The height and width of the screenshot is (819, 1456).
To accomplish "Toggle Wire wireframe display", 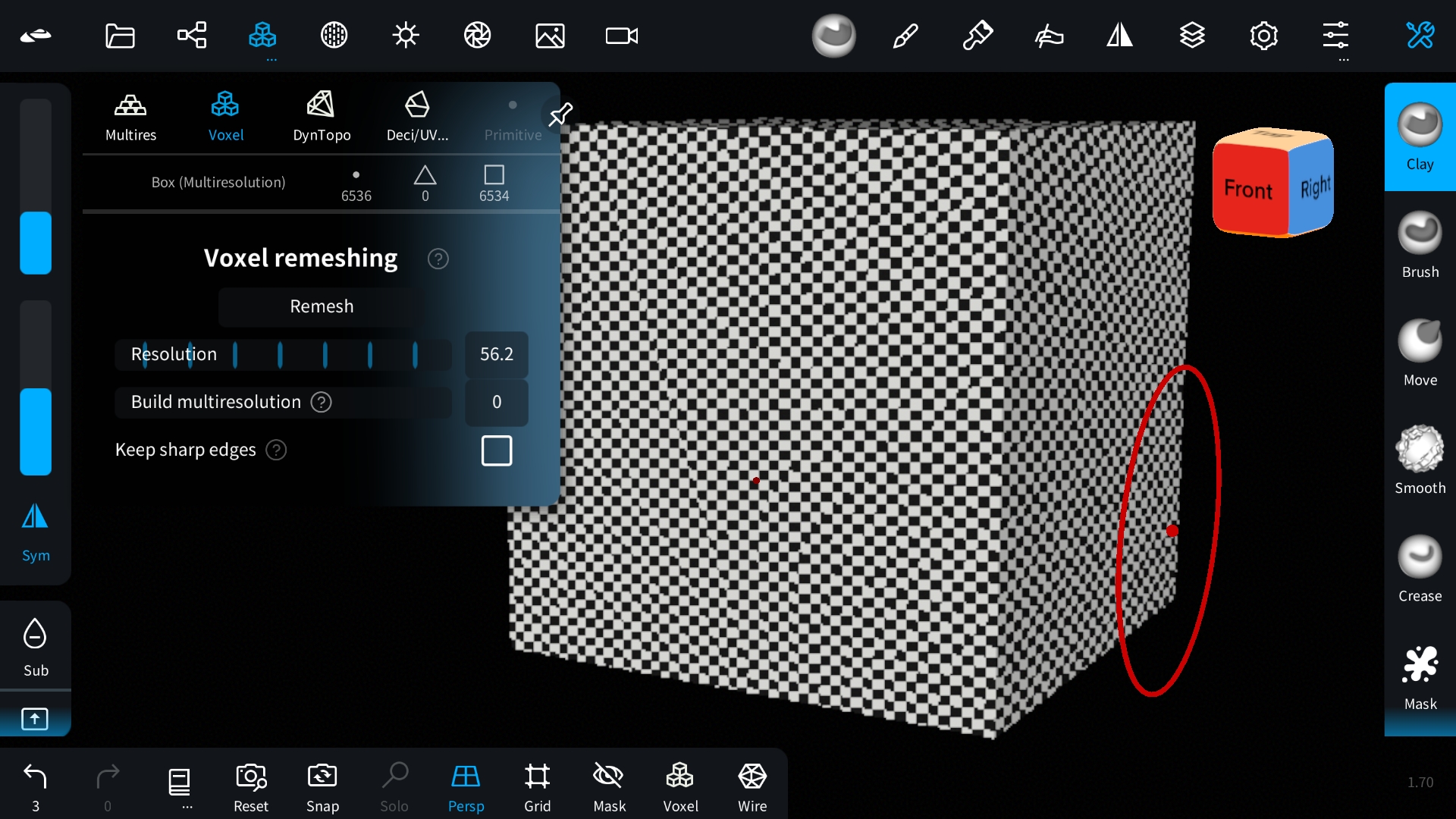I will [x=752, y=787].
